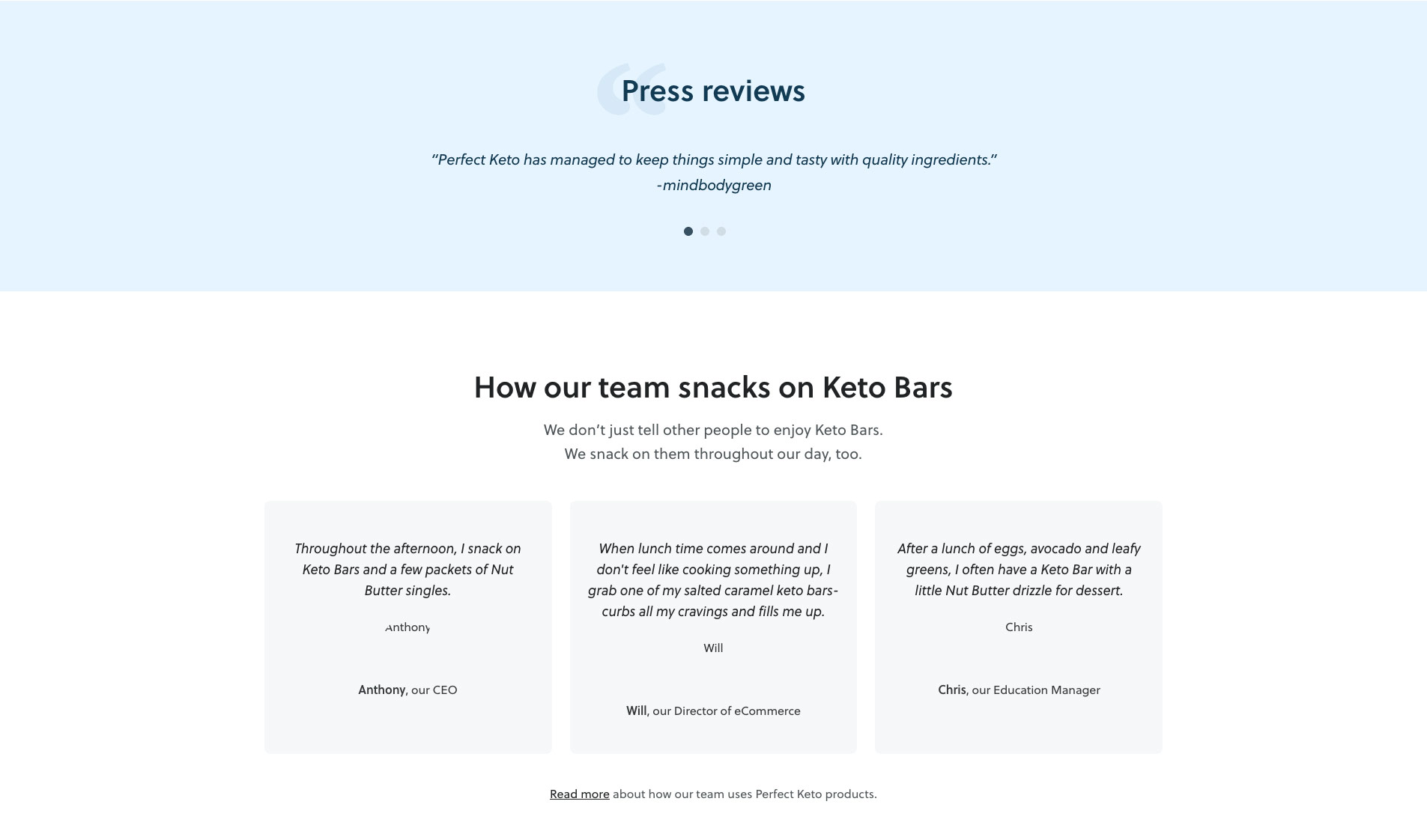Click Will's image placeholder
This screenshot has height=840, width=1427.
coord(713,648)
